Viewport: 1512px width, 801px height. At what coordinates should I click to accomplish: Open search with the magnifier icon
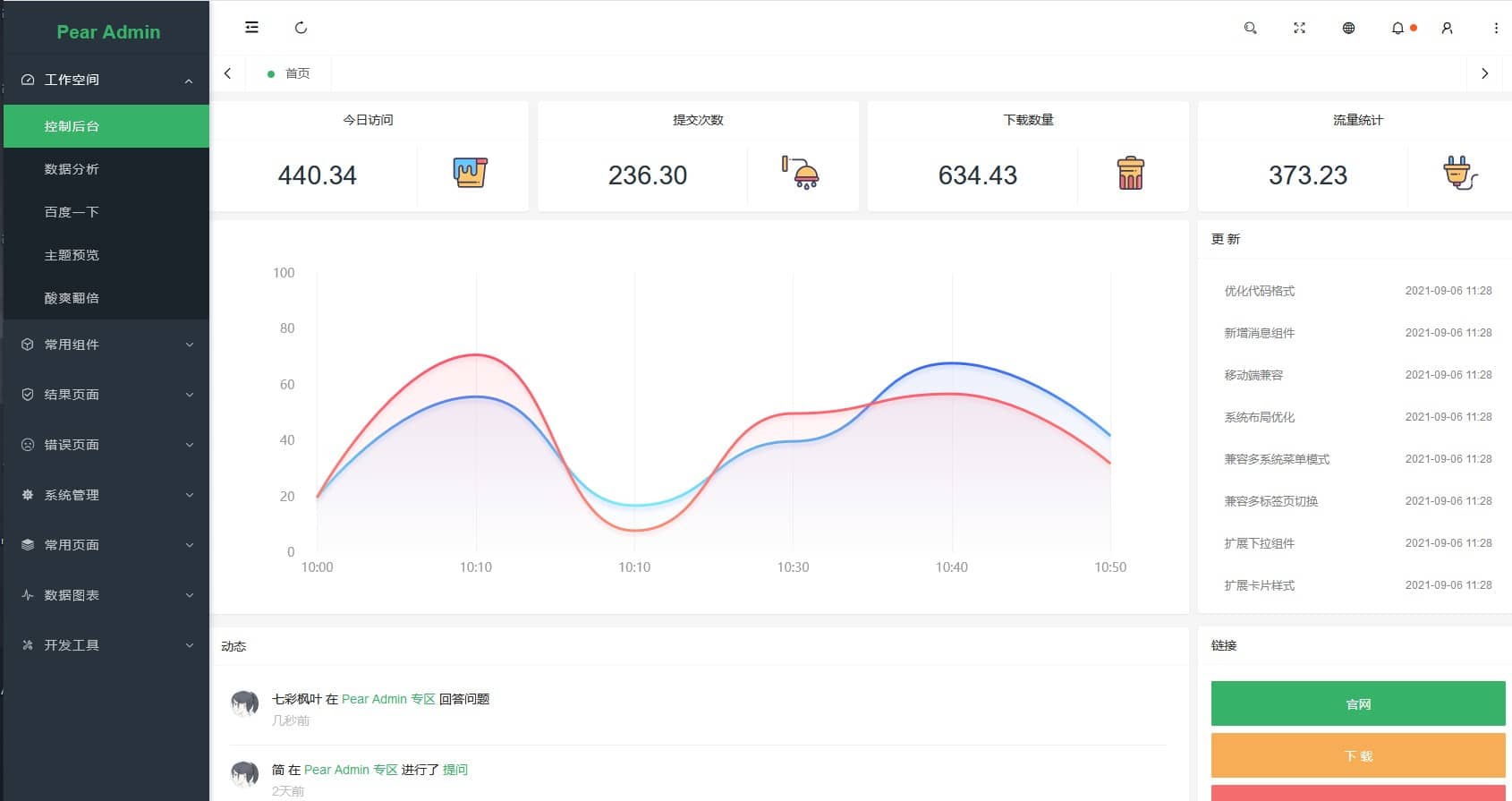pos(1250,28)
